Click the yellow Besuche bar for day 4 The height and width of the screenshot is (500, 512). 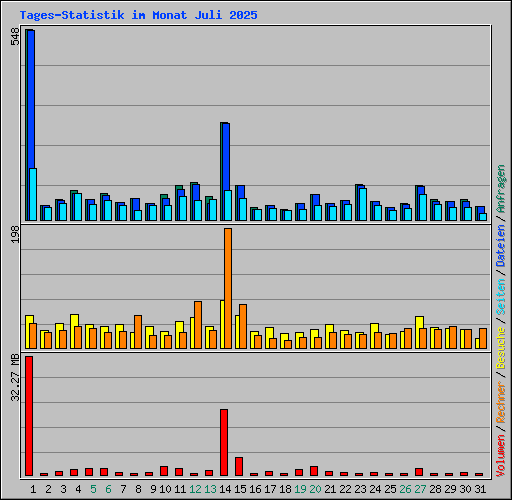click(x=74, y=331)
